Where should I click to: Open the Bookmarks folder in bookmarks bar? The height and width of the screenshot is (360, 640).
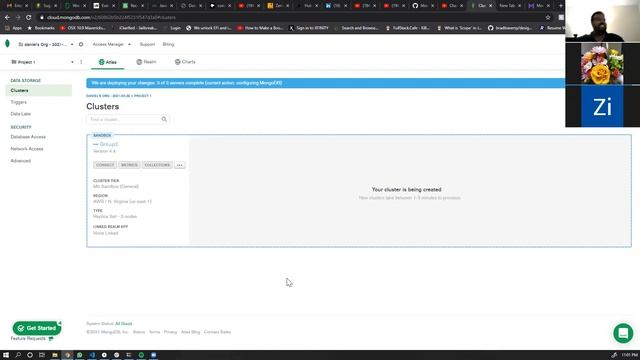[x=41, y=28]
